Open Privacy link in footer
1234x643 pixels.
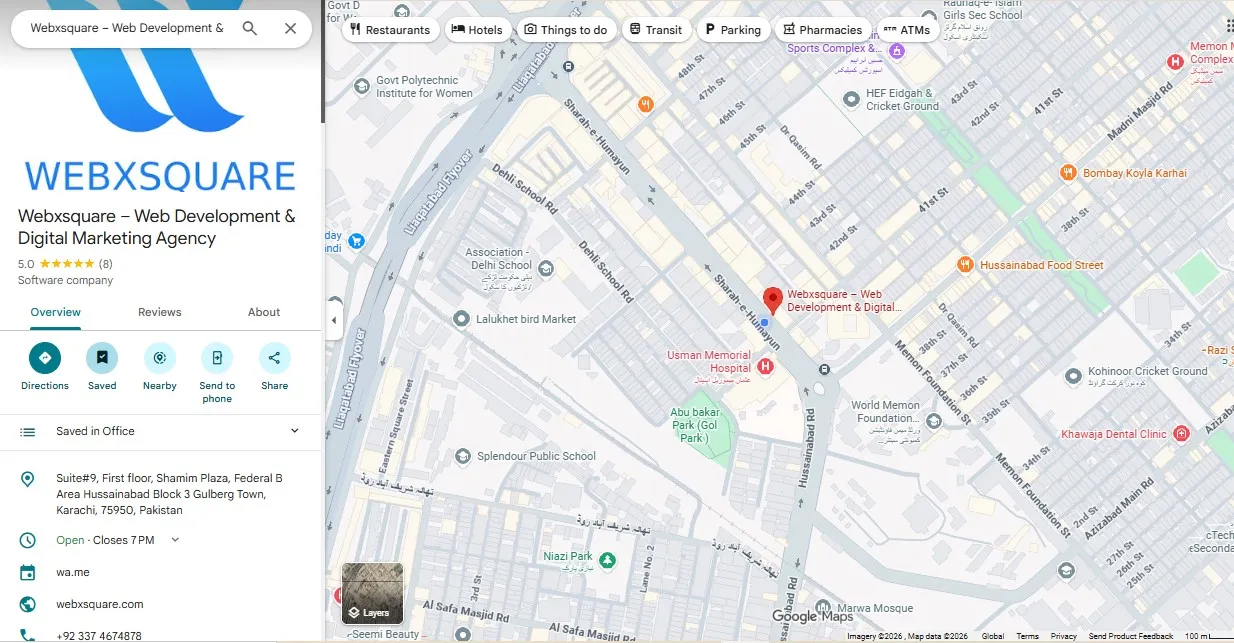[1063, 636]
